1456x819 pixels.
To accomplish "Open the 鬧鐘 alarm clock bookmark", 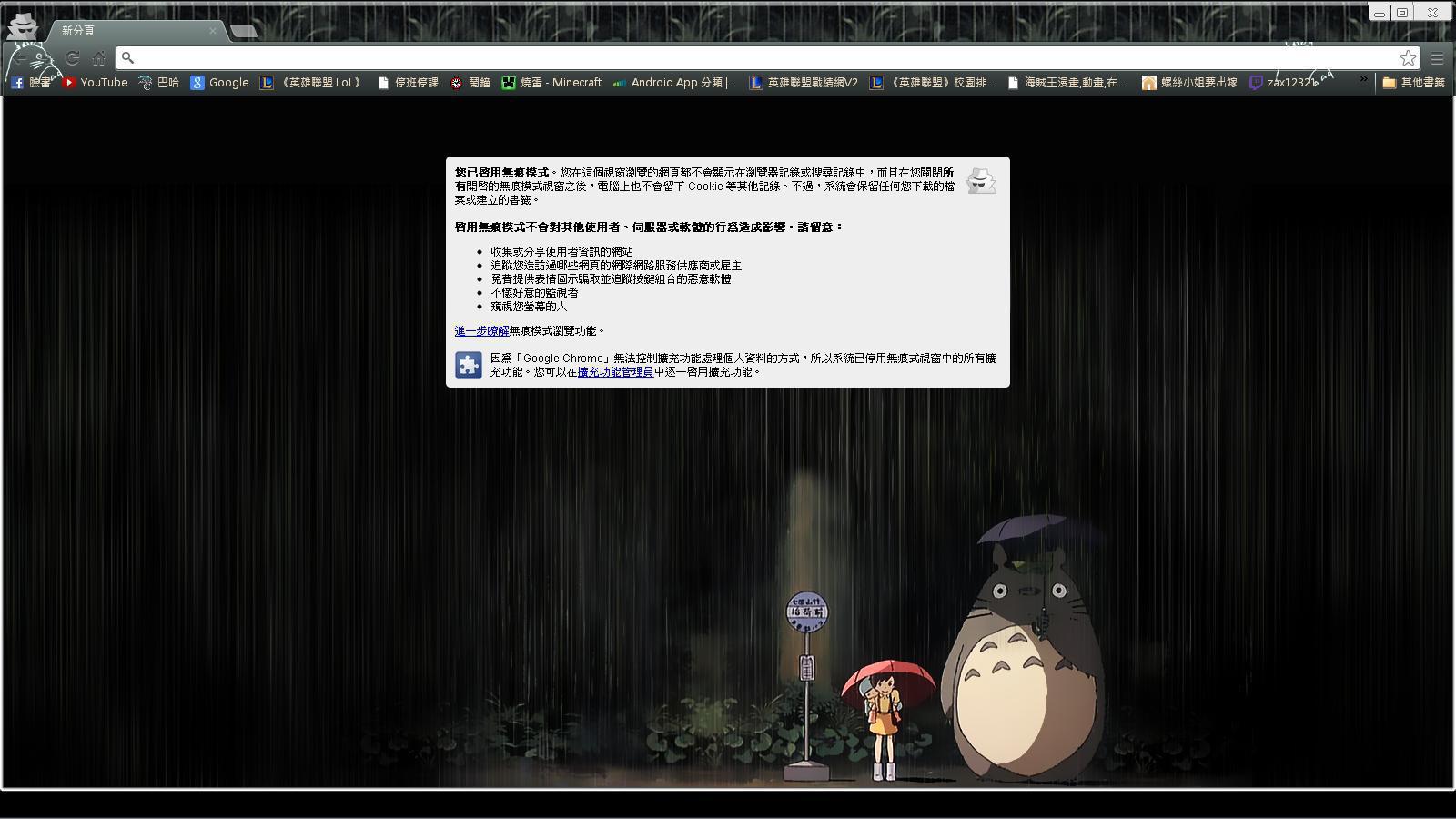I will tap(470, 83).
